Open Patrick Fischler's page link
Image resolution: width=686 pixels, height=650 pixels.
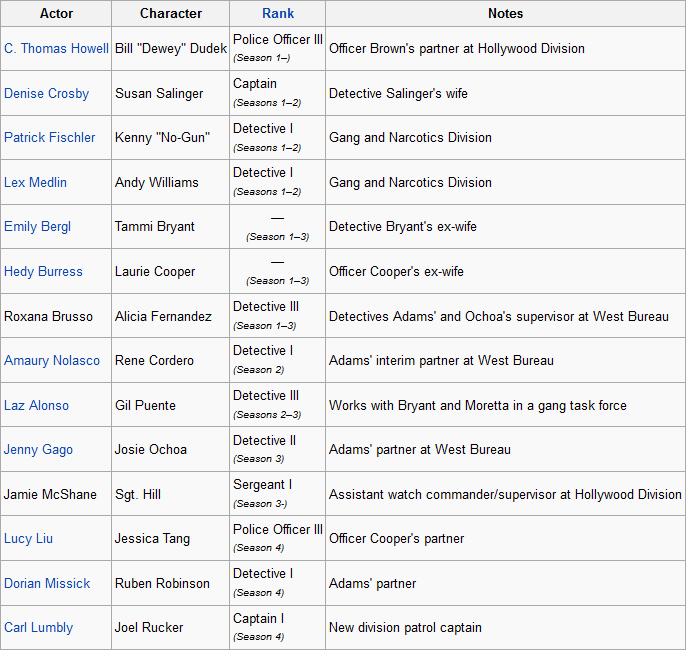[50, 138]
